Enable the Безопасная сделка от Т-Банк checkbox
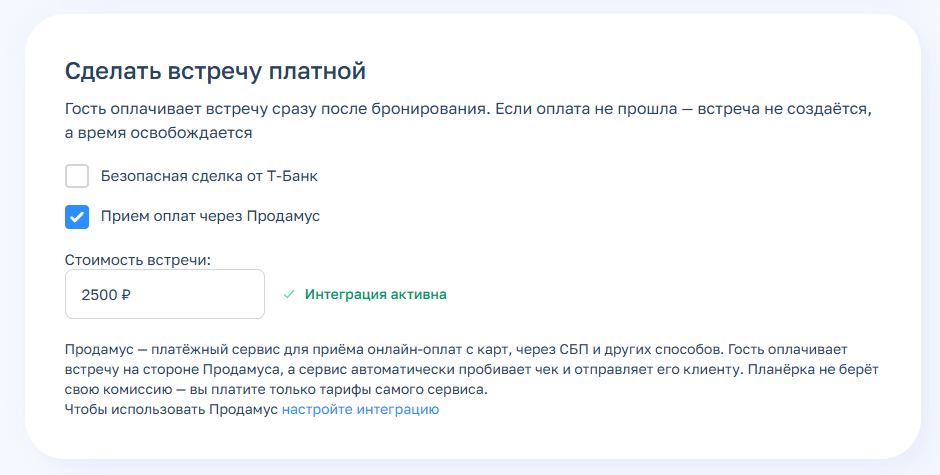 [77, 176]
